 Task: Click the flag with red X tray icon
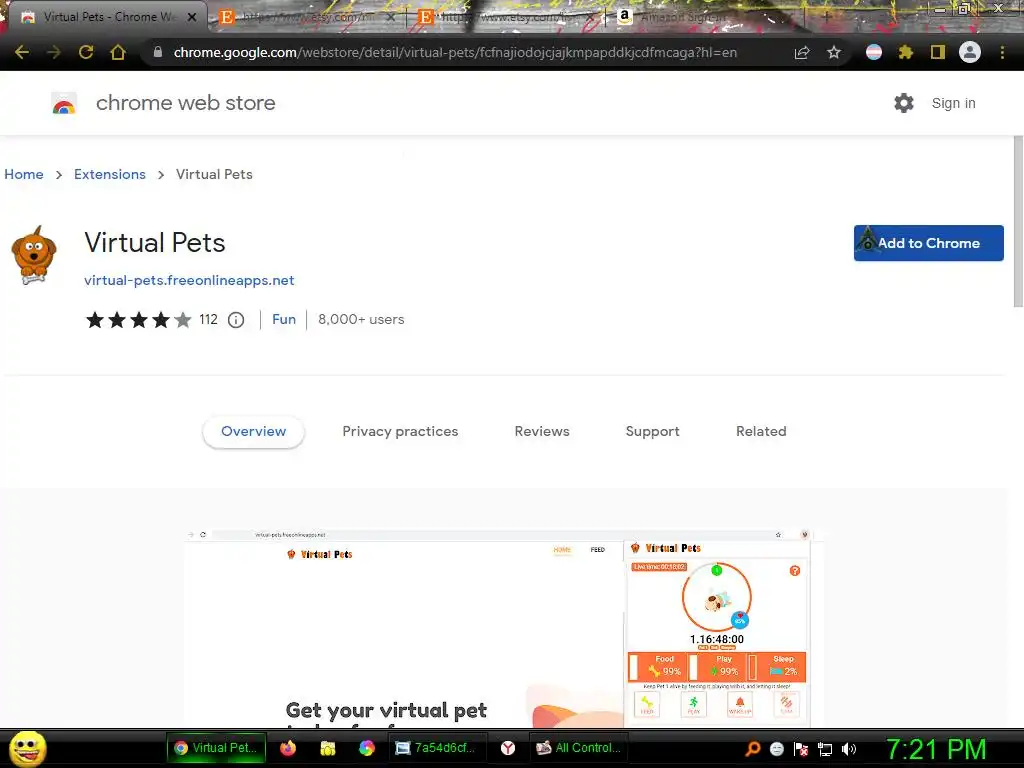801,749
